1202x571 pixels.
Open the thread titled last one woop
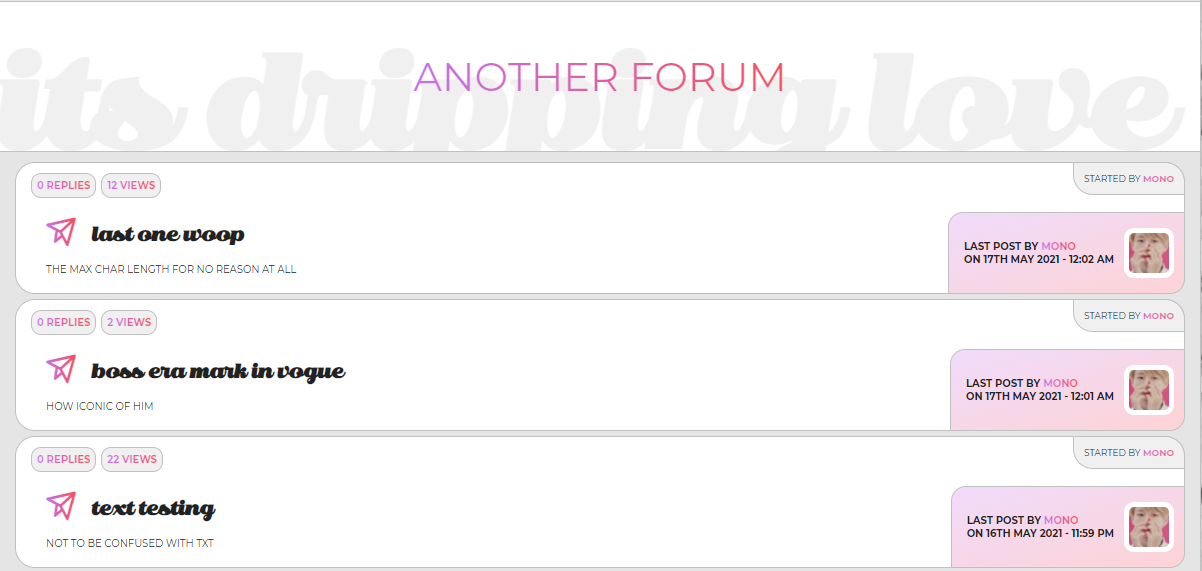168,235
